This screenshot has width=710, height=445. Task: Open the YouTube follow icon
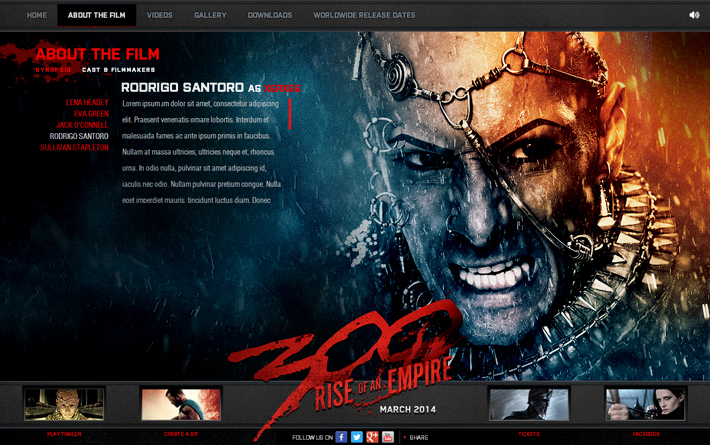pos(388,437)
